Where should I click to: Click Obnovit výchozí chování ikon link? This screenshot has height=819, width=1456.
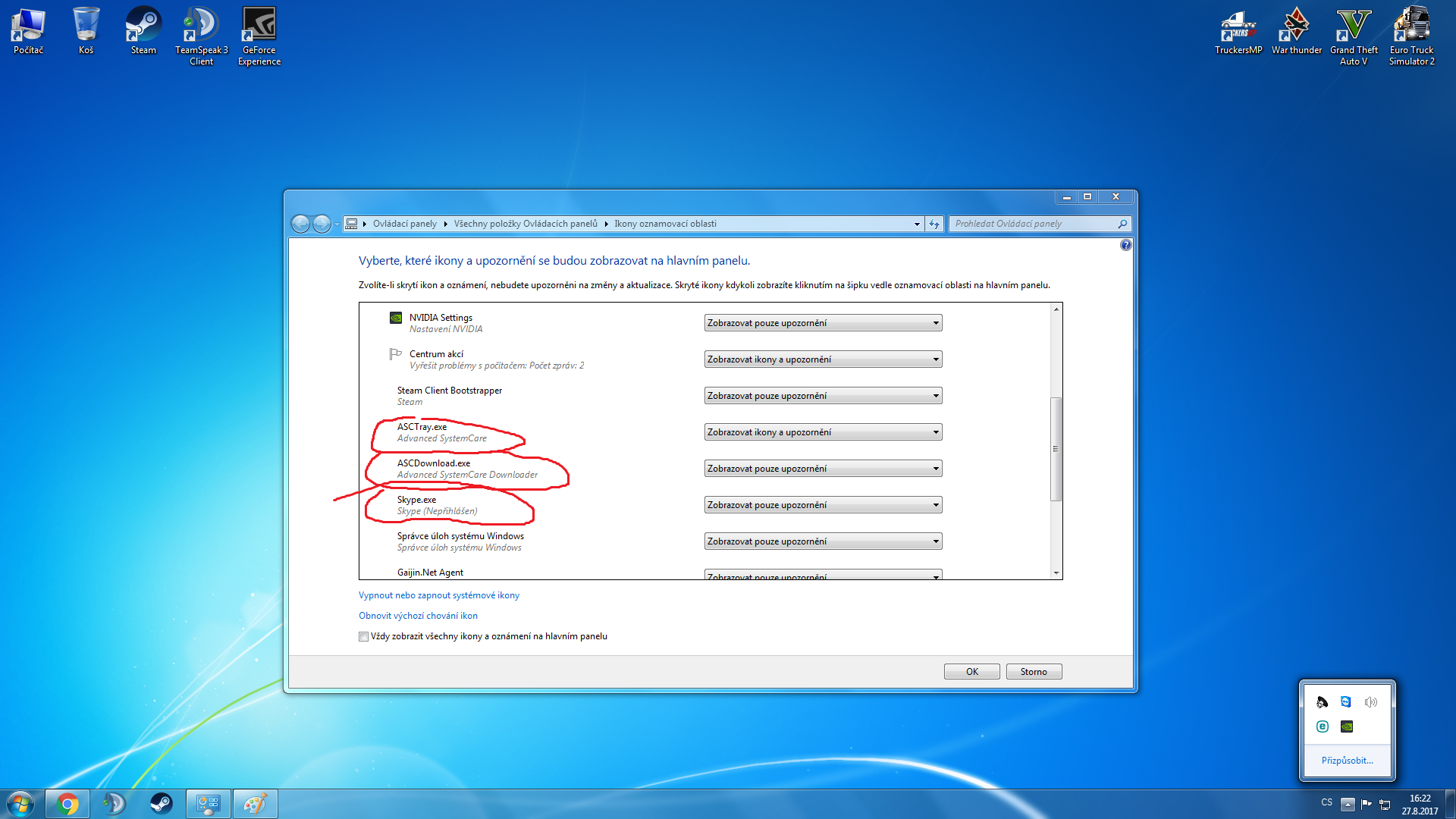(418, 616)
